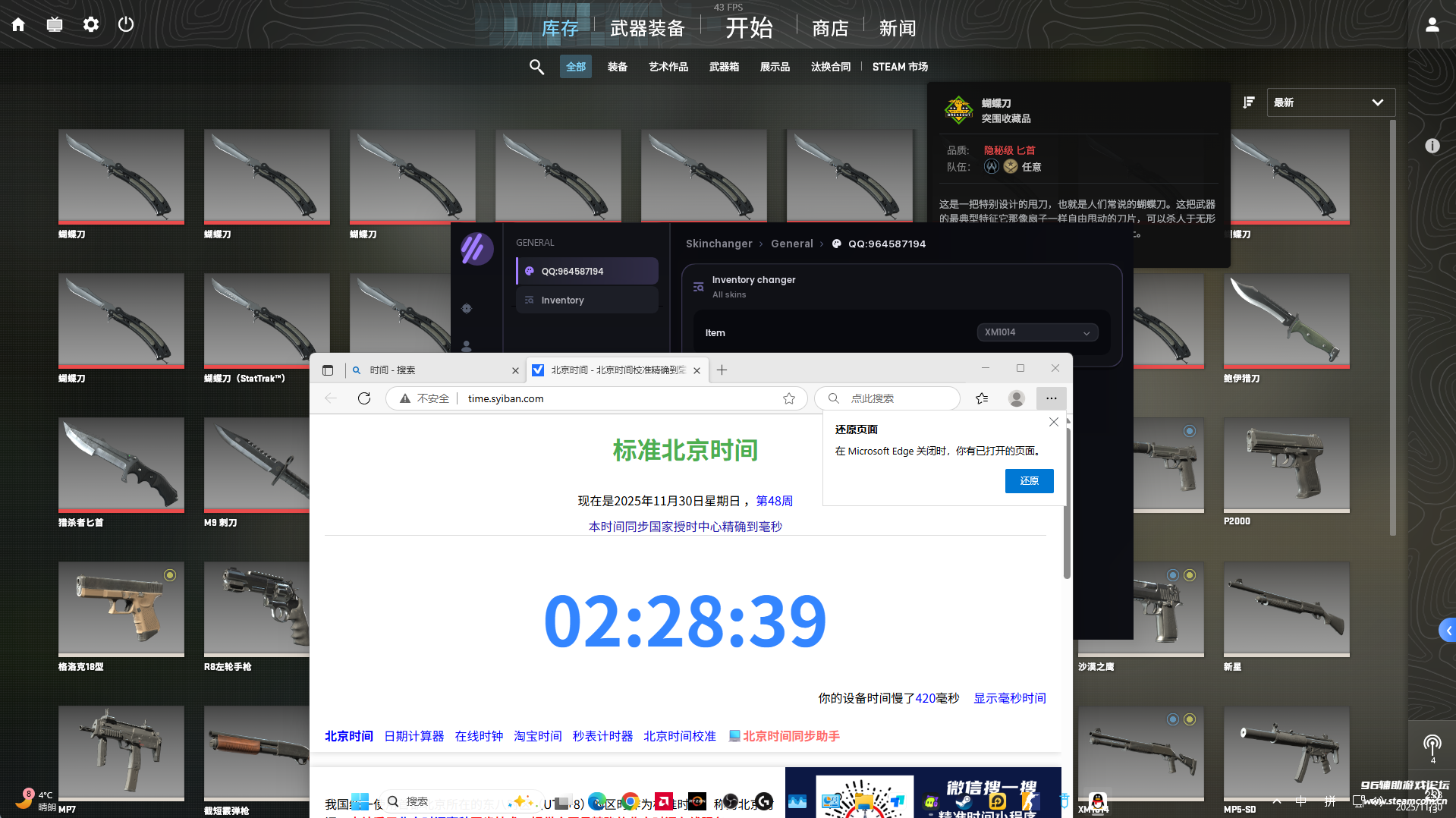
Task: Click the 还原 restore button
Action: click(x=1029, y=481)
